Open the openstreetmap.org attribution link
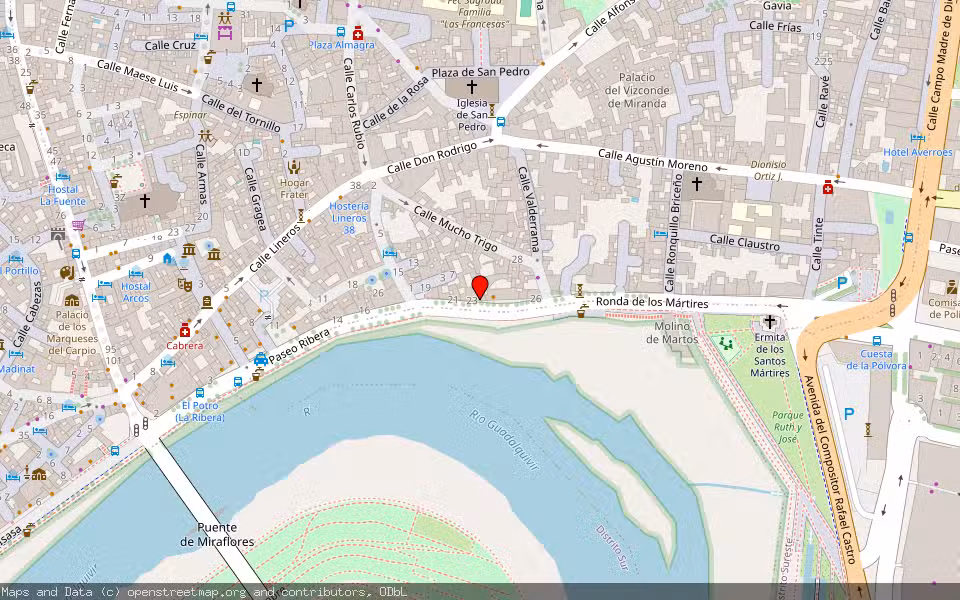This screenshot has width=960, height=600. coord(186,592)
